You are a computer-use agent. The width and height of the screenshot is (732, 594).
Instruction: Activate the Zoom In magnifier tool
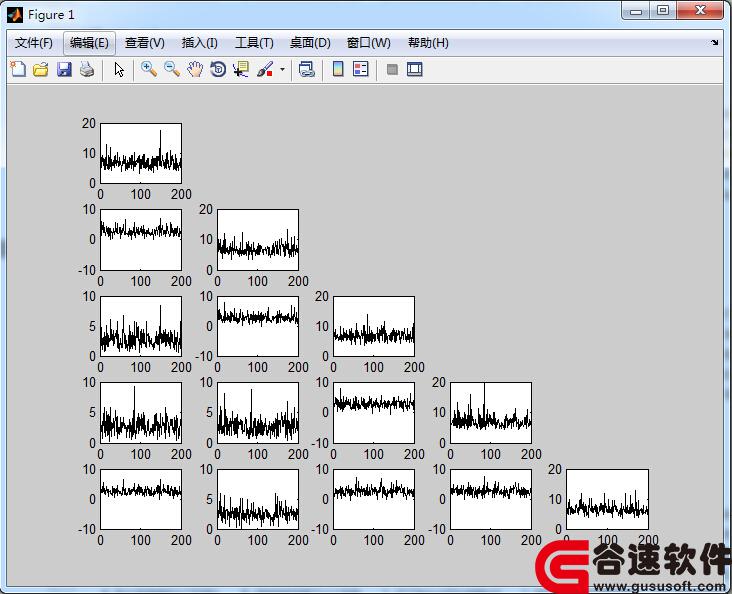148,69
